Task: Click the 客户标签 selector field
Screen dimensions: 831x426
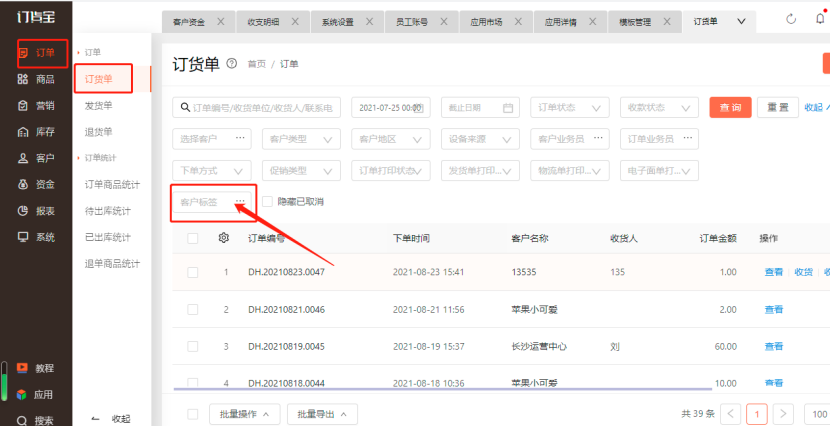Action: coord(211,202)
